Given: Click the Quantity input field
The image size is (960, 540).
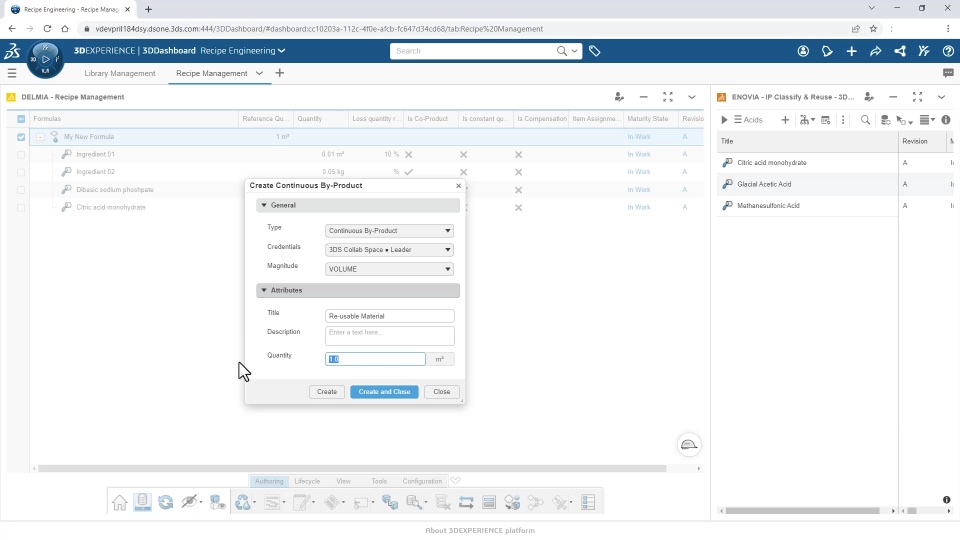Looking at the screenshot, I should tap(375, 359).
